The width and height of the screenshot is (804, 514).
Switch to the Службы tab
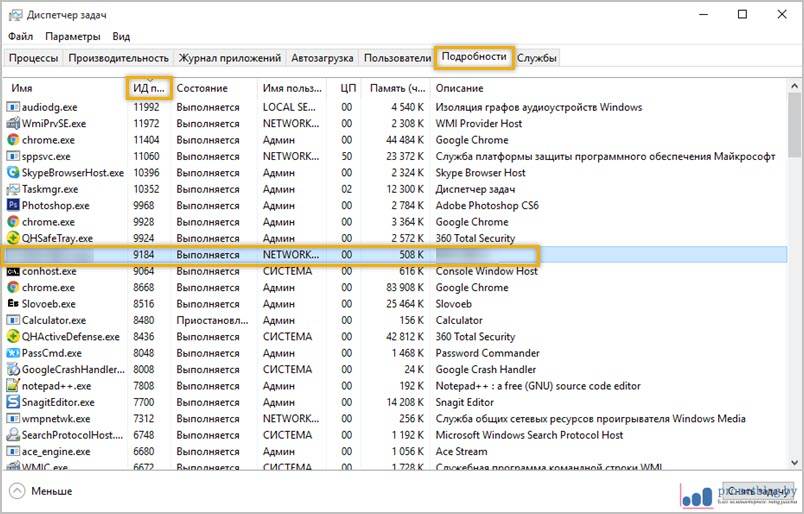[x=538, y=58]
